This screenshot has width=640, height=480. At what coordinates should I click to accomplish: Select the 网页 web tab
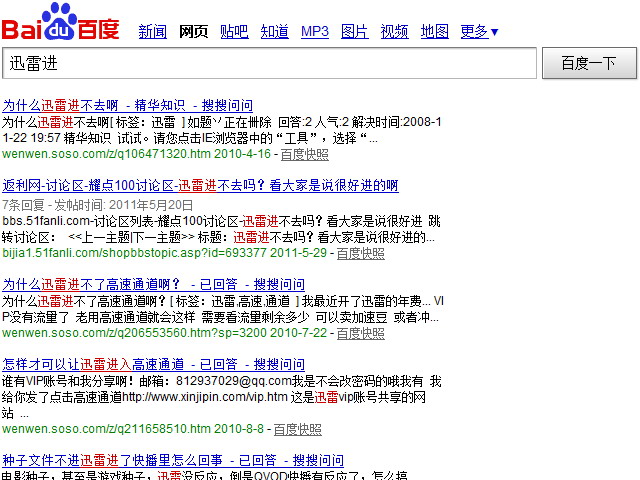point(193,31)
